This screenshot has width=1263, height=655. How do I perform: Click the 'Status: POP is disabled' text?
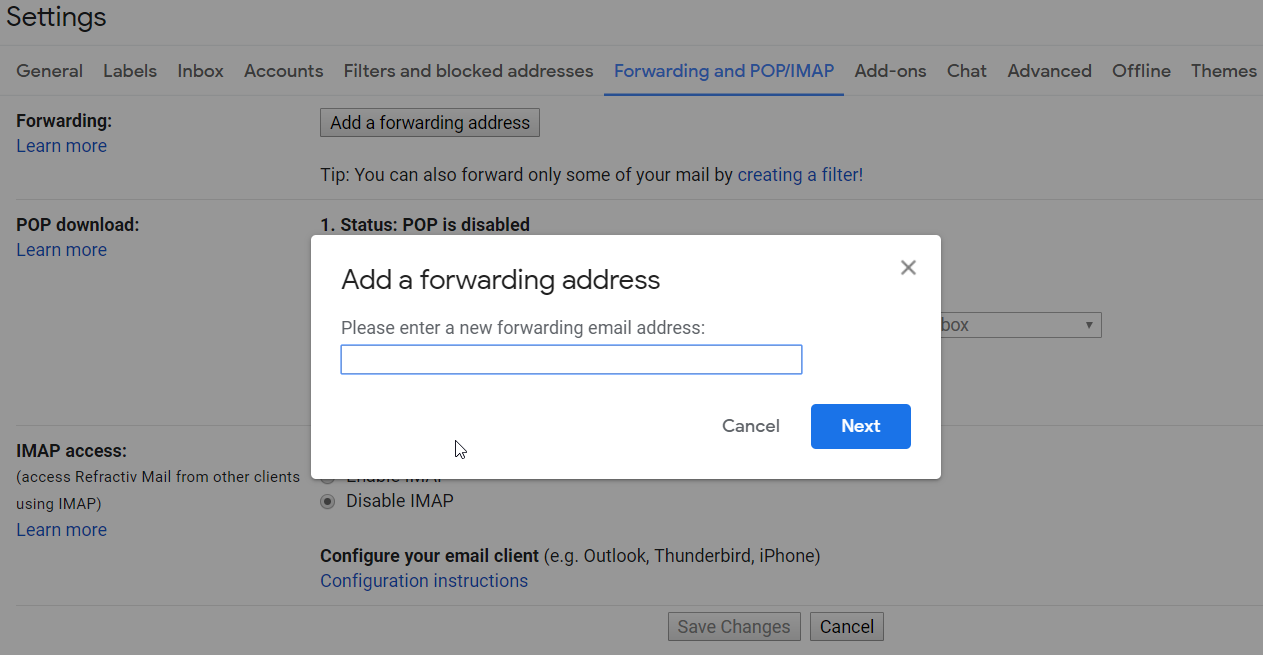click(435, 225)
